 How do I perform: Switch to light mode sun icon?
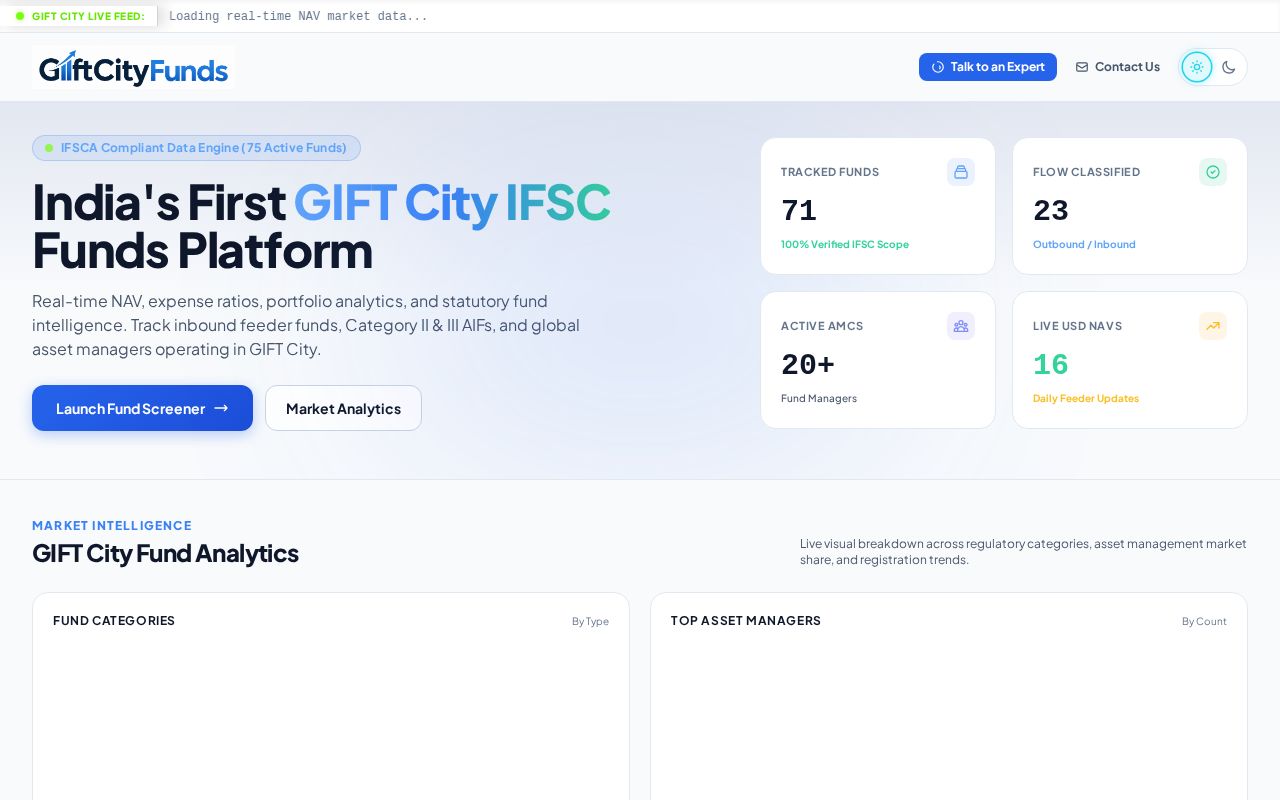(x=1197, y=67)
